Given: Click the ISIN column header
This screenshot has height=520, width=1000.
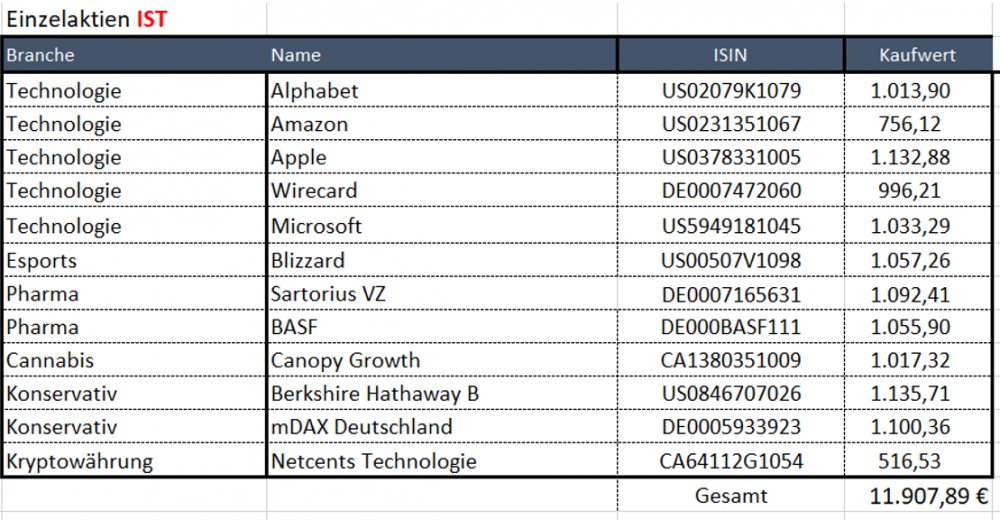Looking at the screenshot, I should [731, 55].
